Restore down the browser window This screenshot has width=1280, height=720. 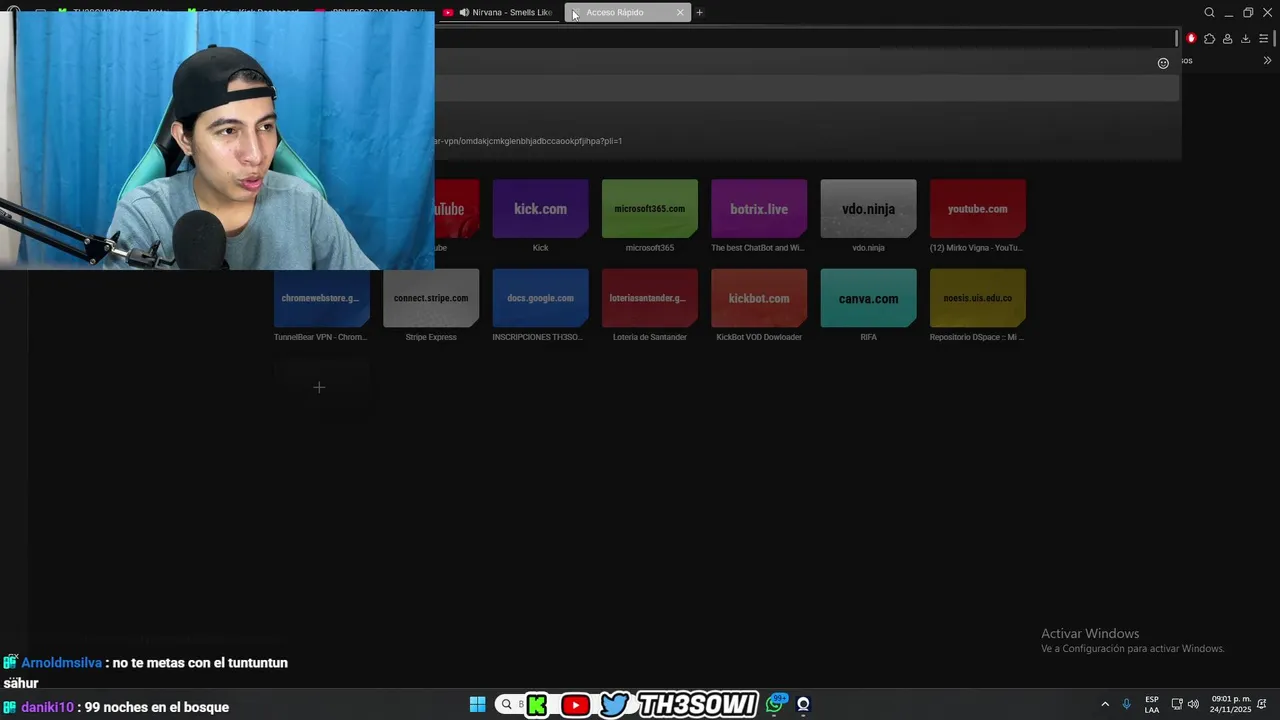click(x=1248, y=12)
